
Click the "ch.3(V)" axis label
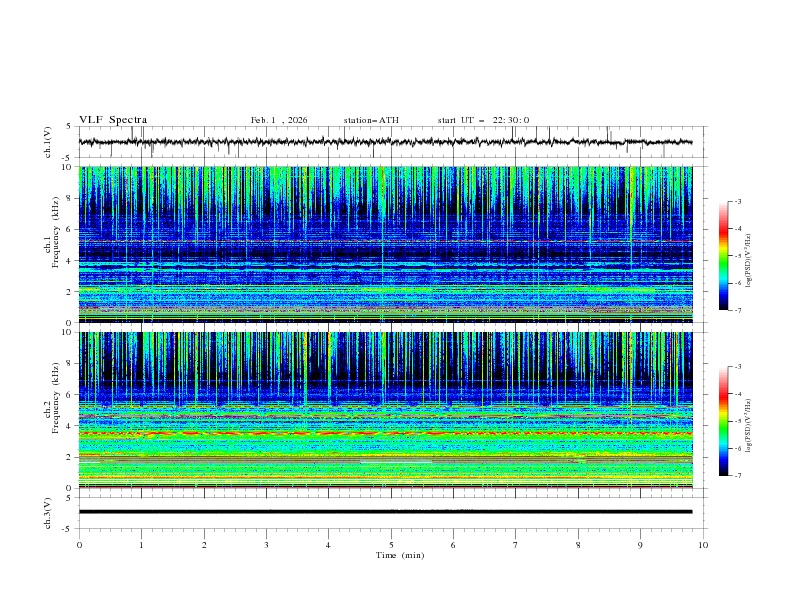(48, 513)
